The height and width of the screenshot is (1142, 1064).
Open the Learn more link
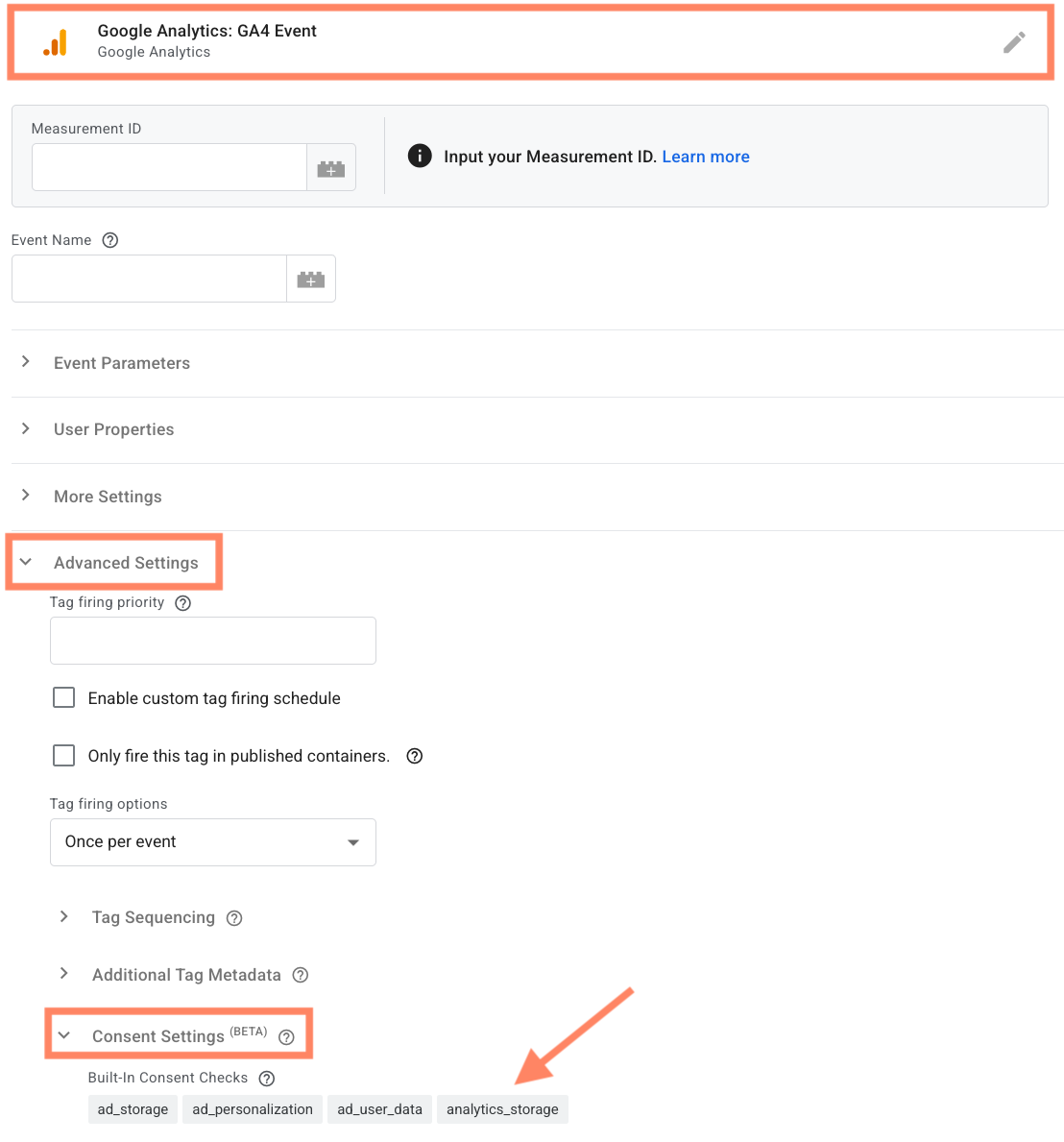click(706, 157)
